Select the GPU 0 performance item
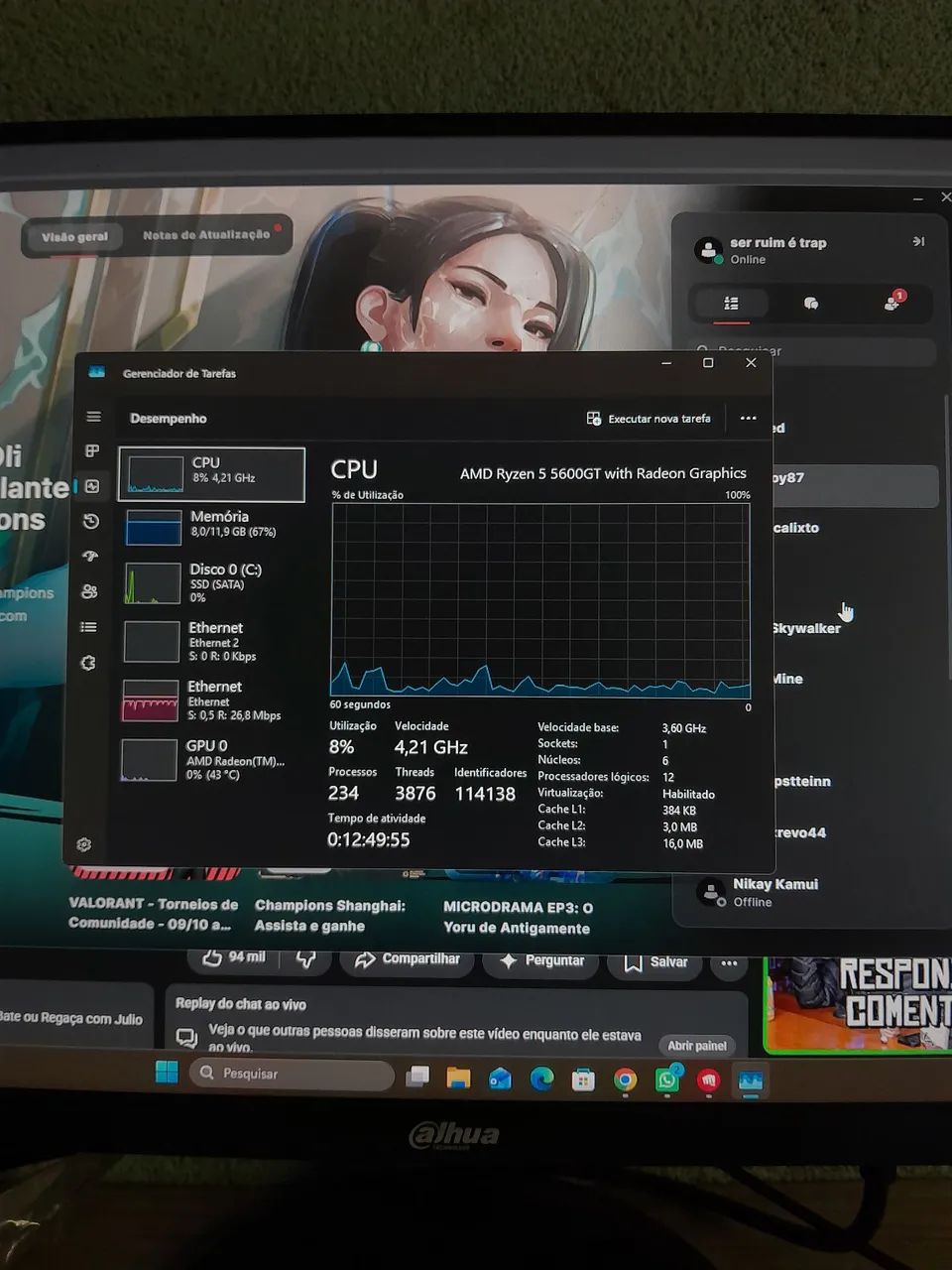The image size is (952, 1270). click(209, 759)
